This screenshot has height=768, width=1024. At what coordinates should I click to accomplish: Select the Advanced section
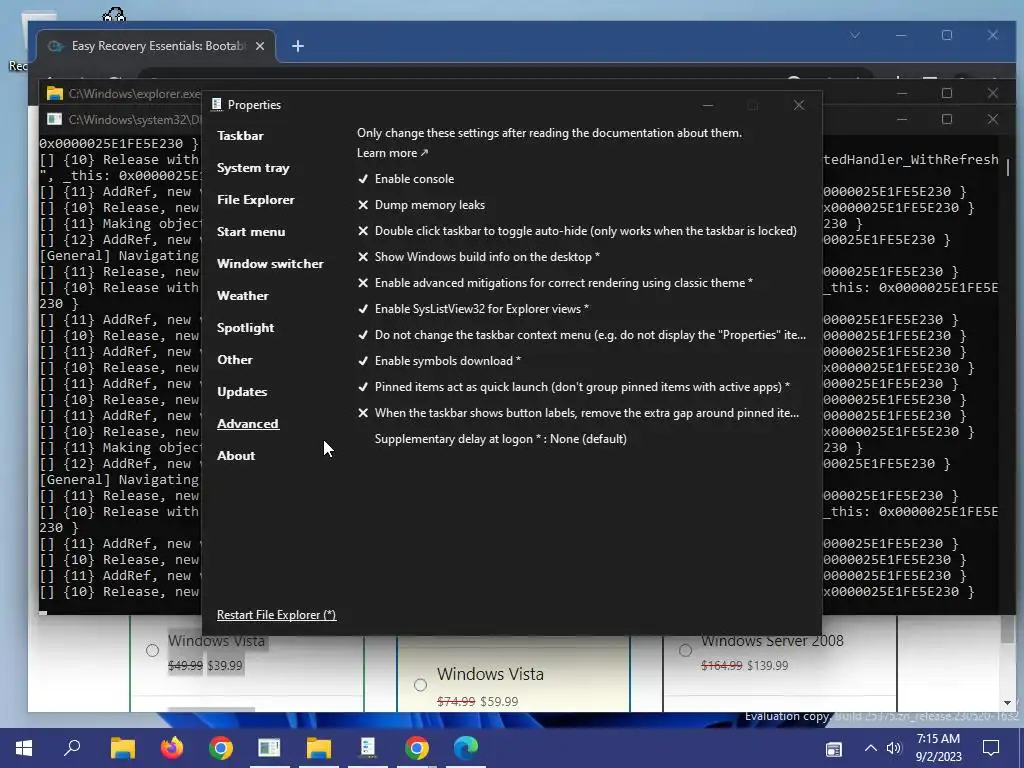248,424
